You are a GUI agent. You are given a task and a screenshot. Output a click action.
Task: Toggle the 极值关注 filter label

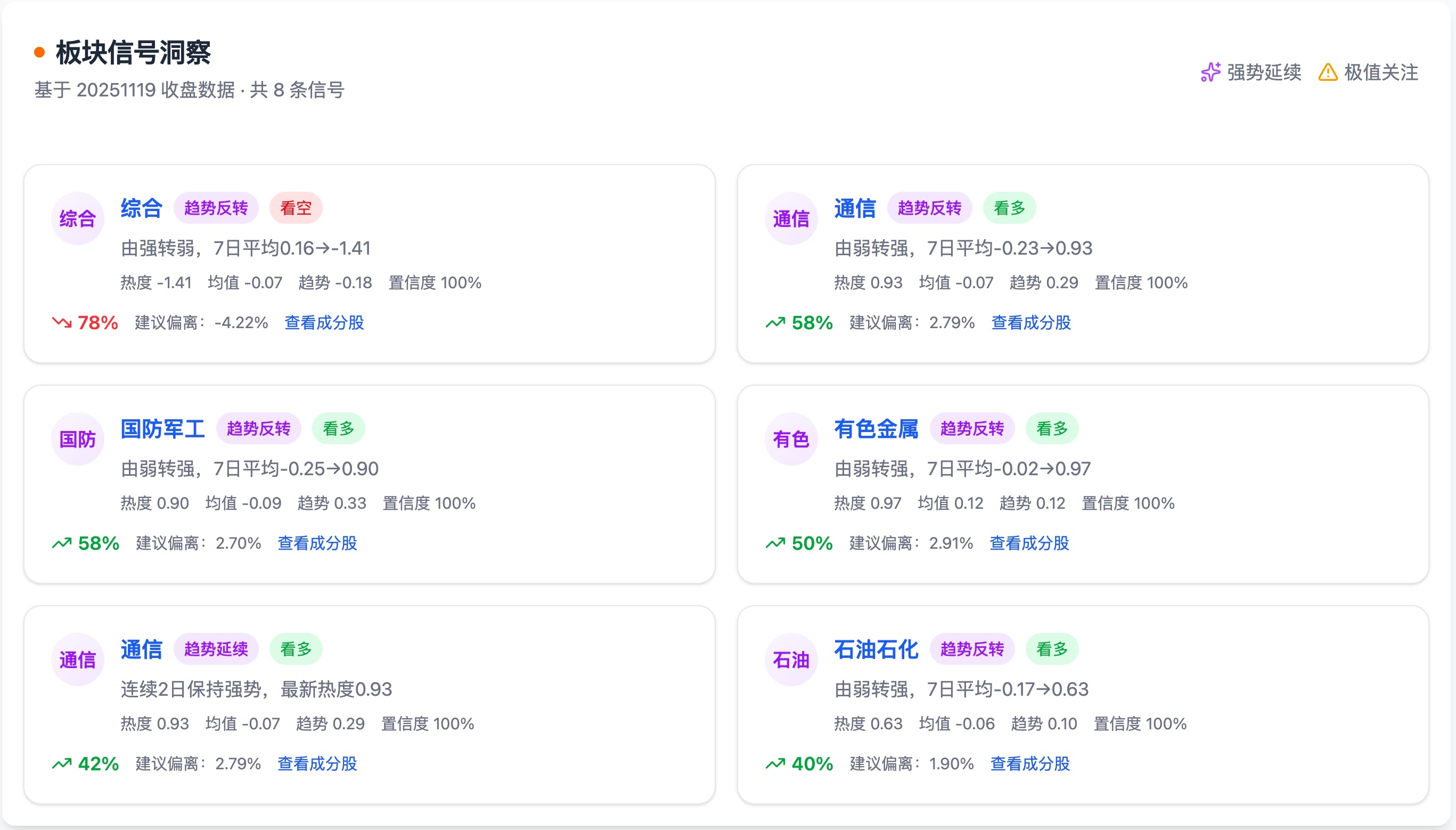click(1381, 72)
